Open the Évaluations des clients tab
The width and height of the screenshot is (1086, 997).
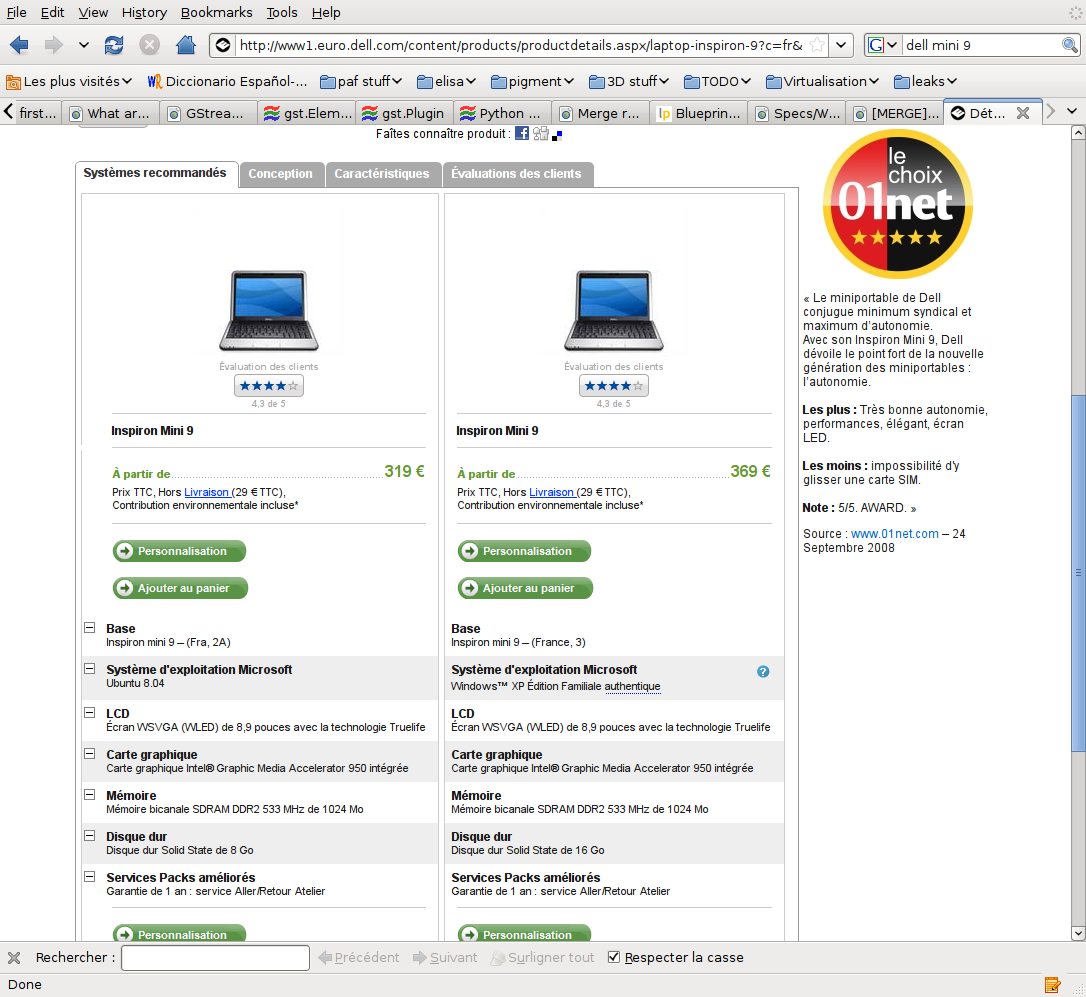point(517,174)
